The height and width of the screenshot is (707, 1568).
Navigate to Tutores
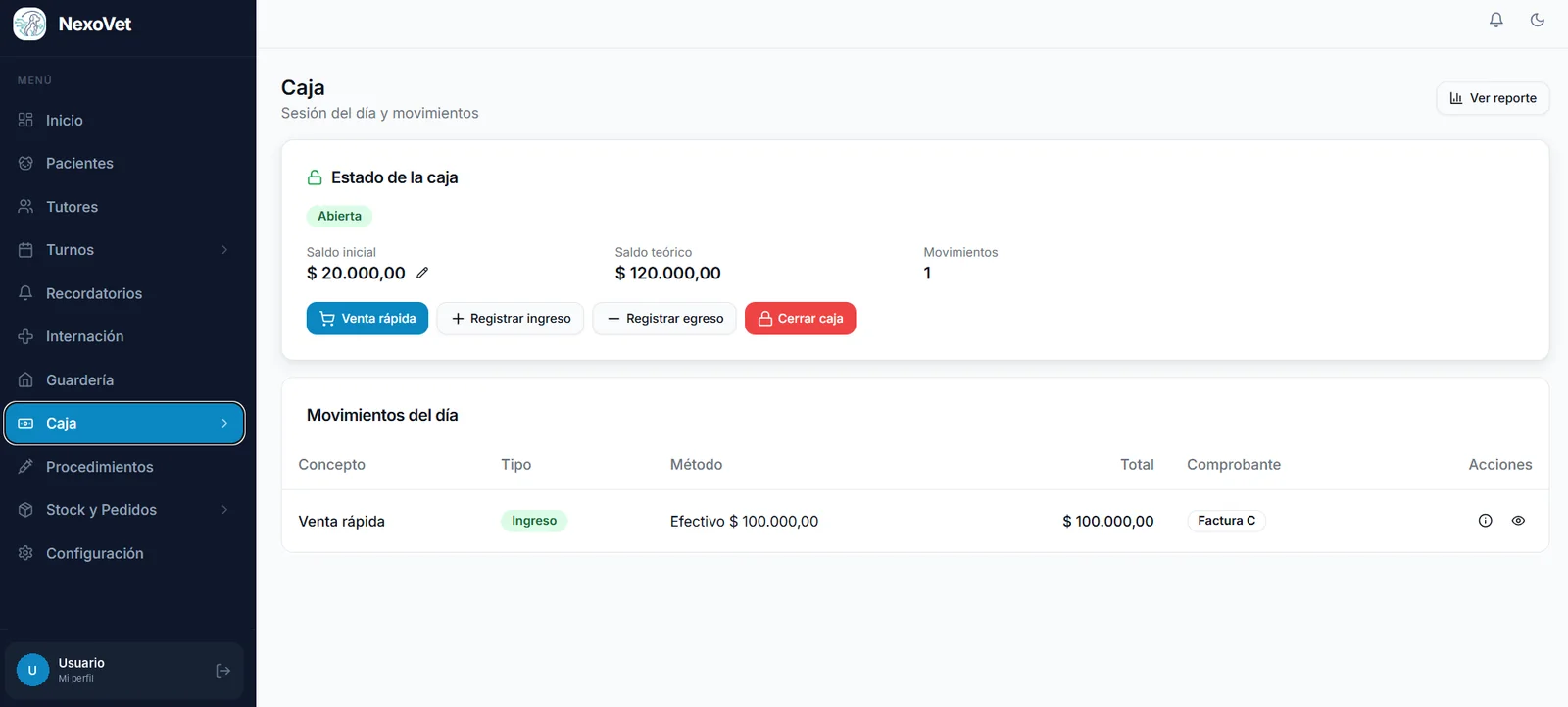(x=124, y=207)
